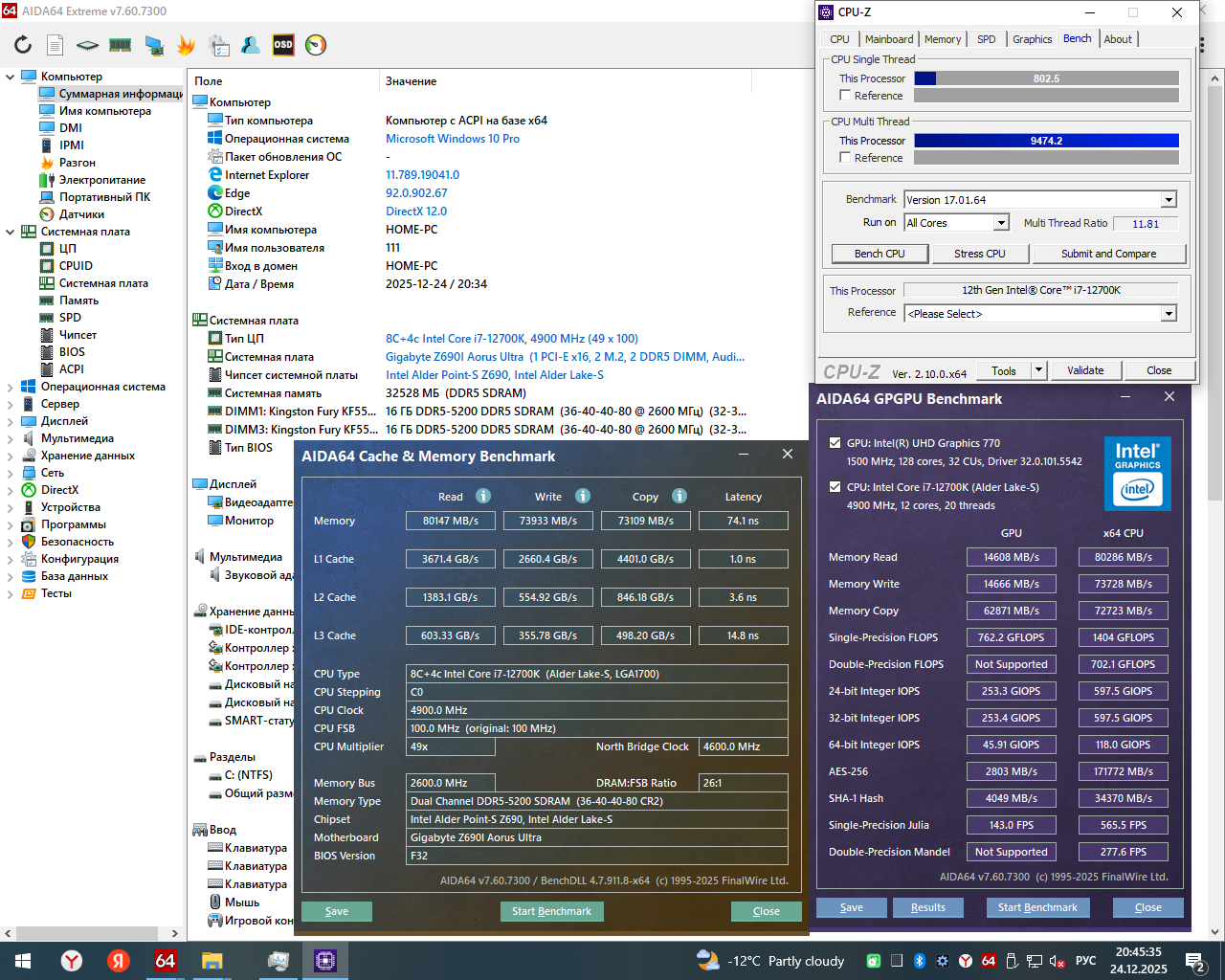Click the CPU Multi Thread 9474.2 score bar
The image size is (1225, 980).
1046,141
